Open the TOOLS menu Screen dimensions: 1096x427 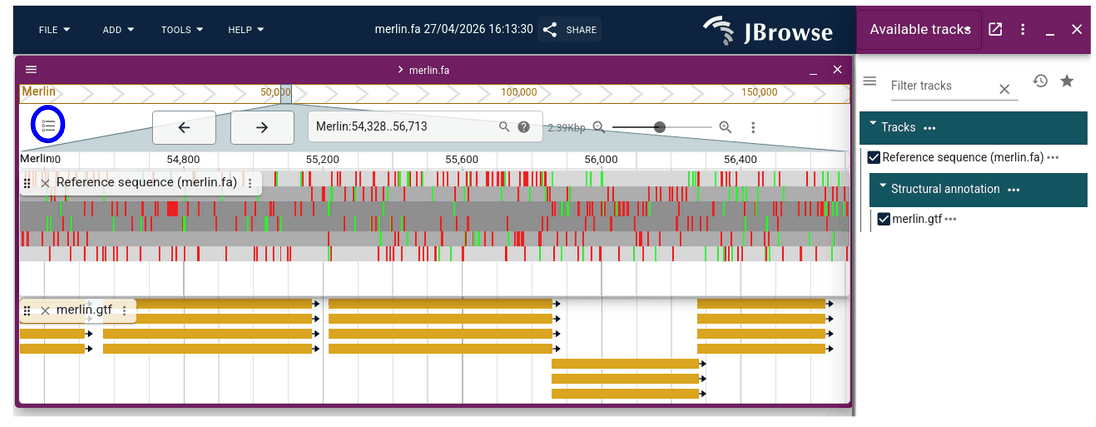click(182, 30)
